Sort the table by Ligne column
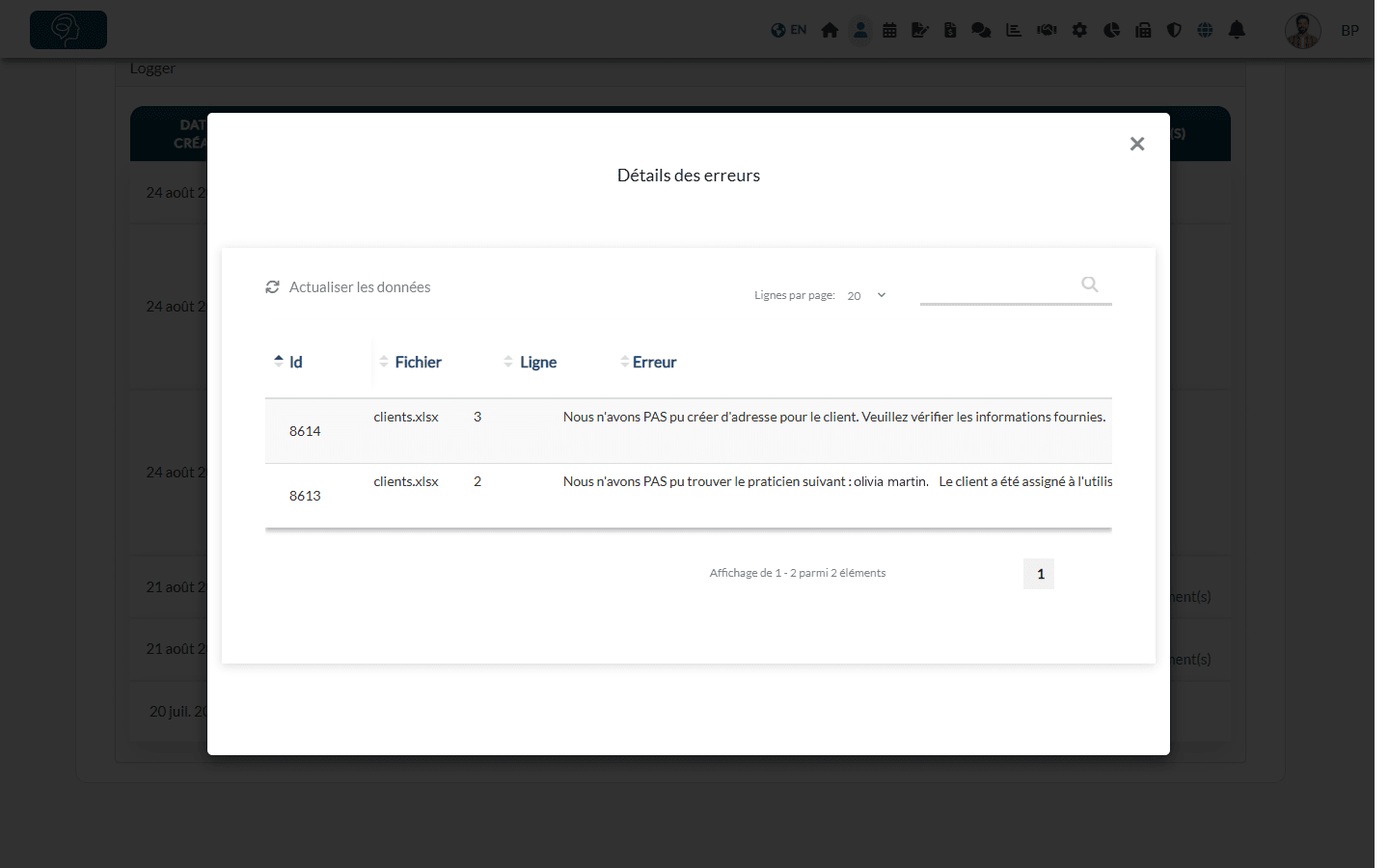This screenshot has width=1389, height=868. [x=531, y=363]
